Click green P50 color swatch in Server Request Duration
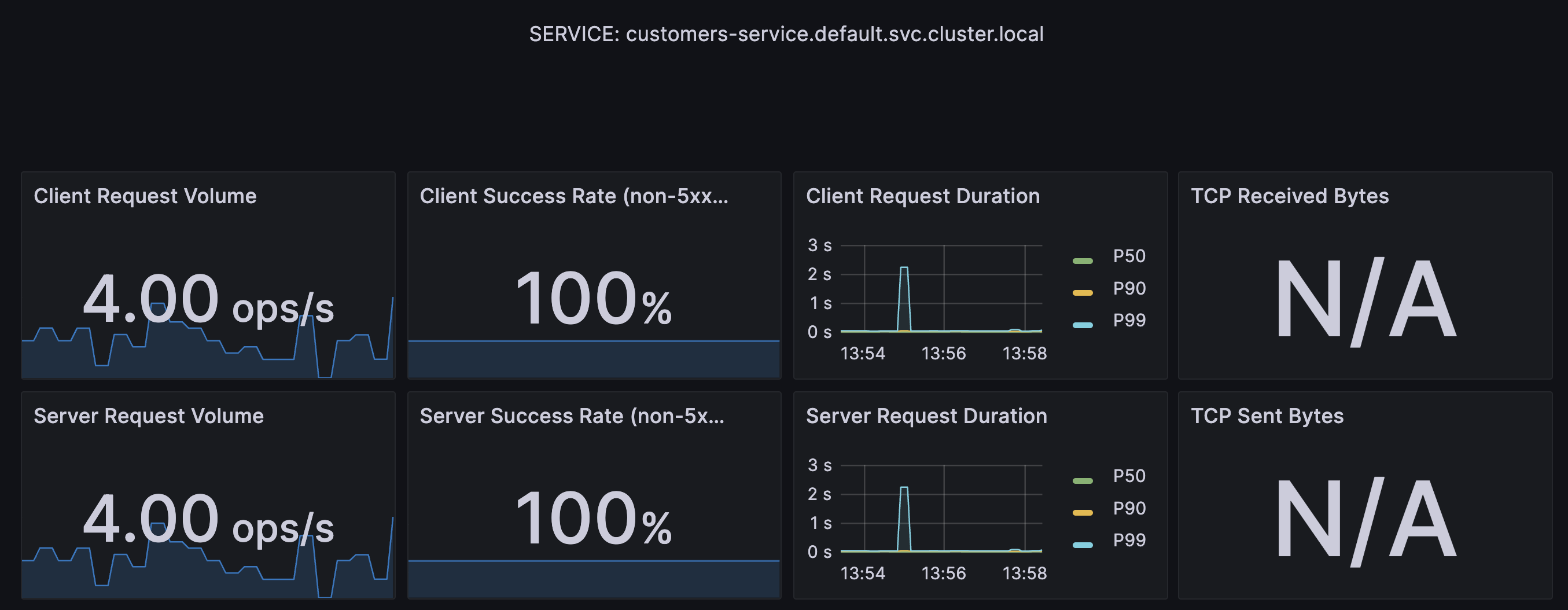The image size is (1568, 610). point(1083,481)
